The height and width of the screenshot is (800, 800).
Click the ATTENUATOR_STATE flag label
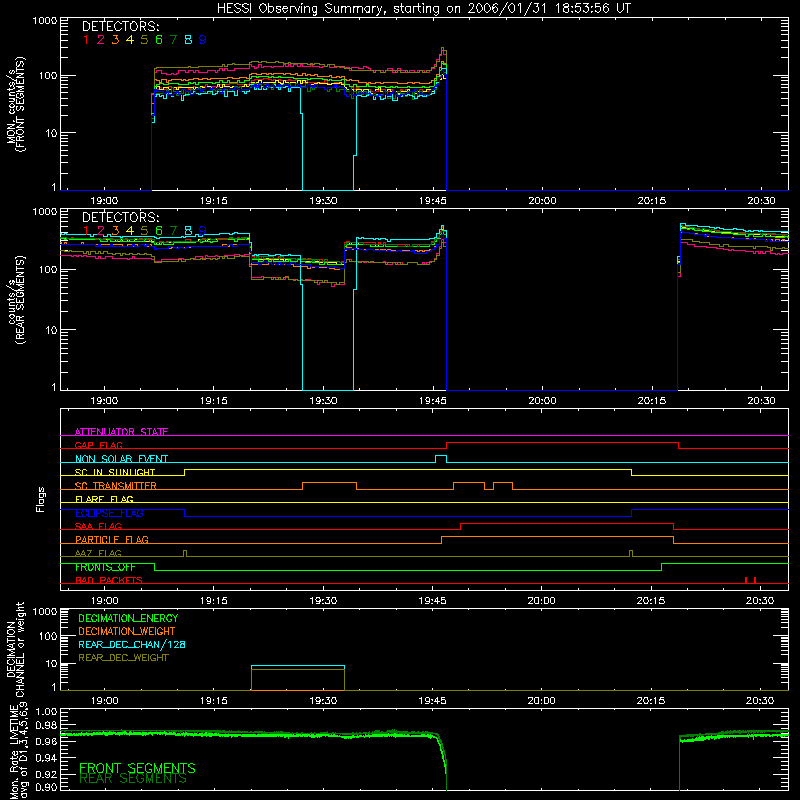tap(121, 432)
